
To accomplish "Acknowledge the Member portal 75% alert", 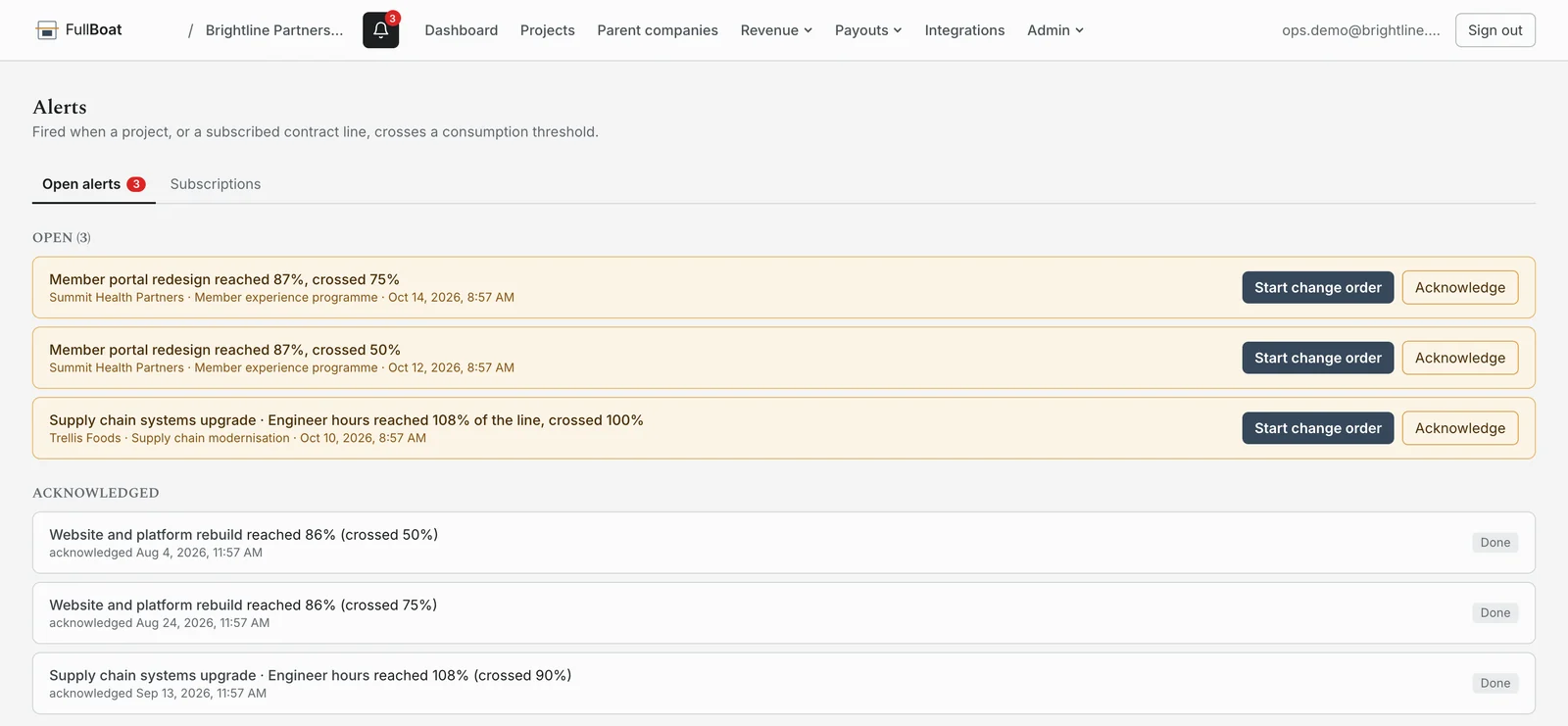I will tap(1460, 288).
